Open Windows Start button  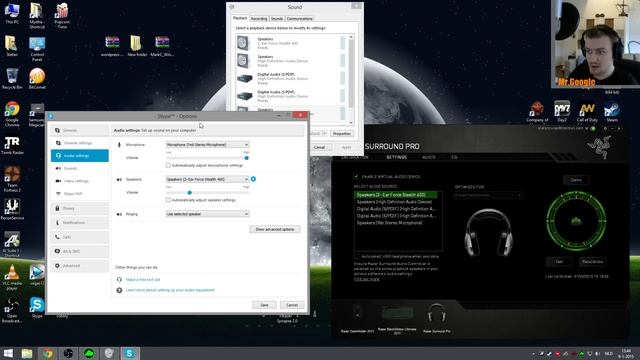(x=8, y=353)
